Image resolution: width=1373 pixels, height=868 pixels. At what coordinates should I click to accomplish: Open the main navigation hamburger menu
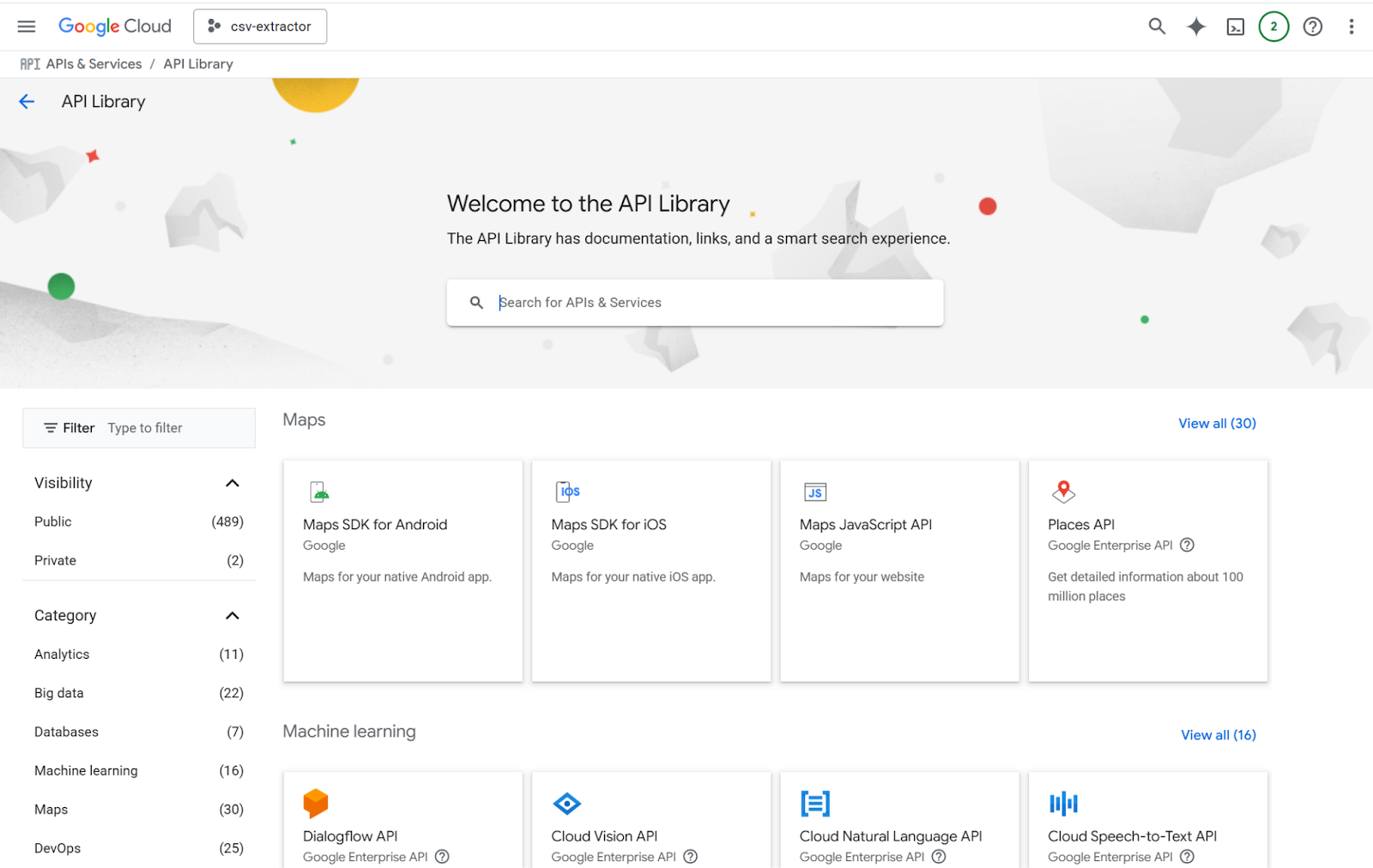coord(27,27)
